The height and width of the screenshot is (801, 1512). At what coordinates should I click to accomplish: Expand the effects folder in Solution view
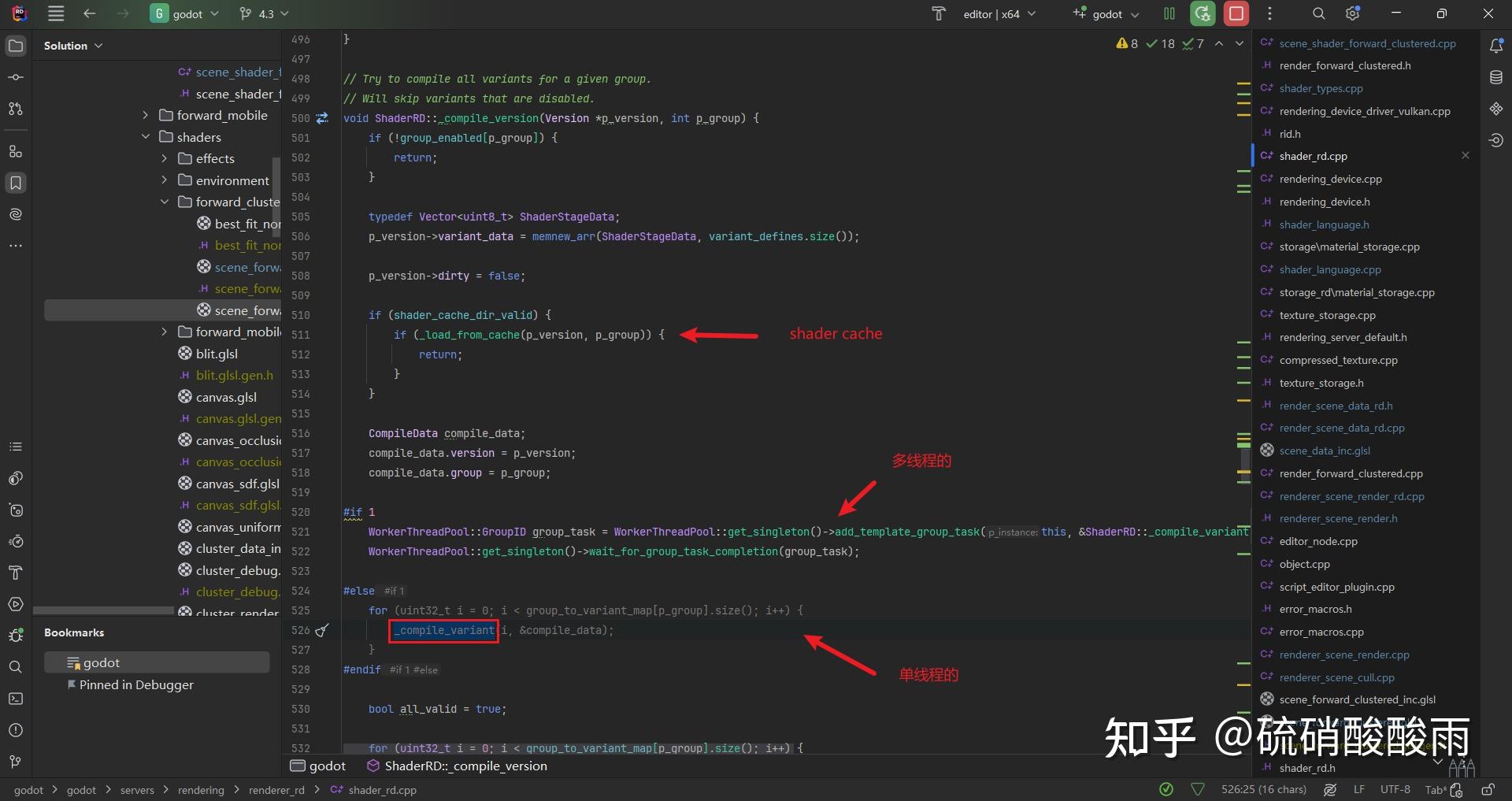pos(165,158)
